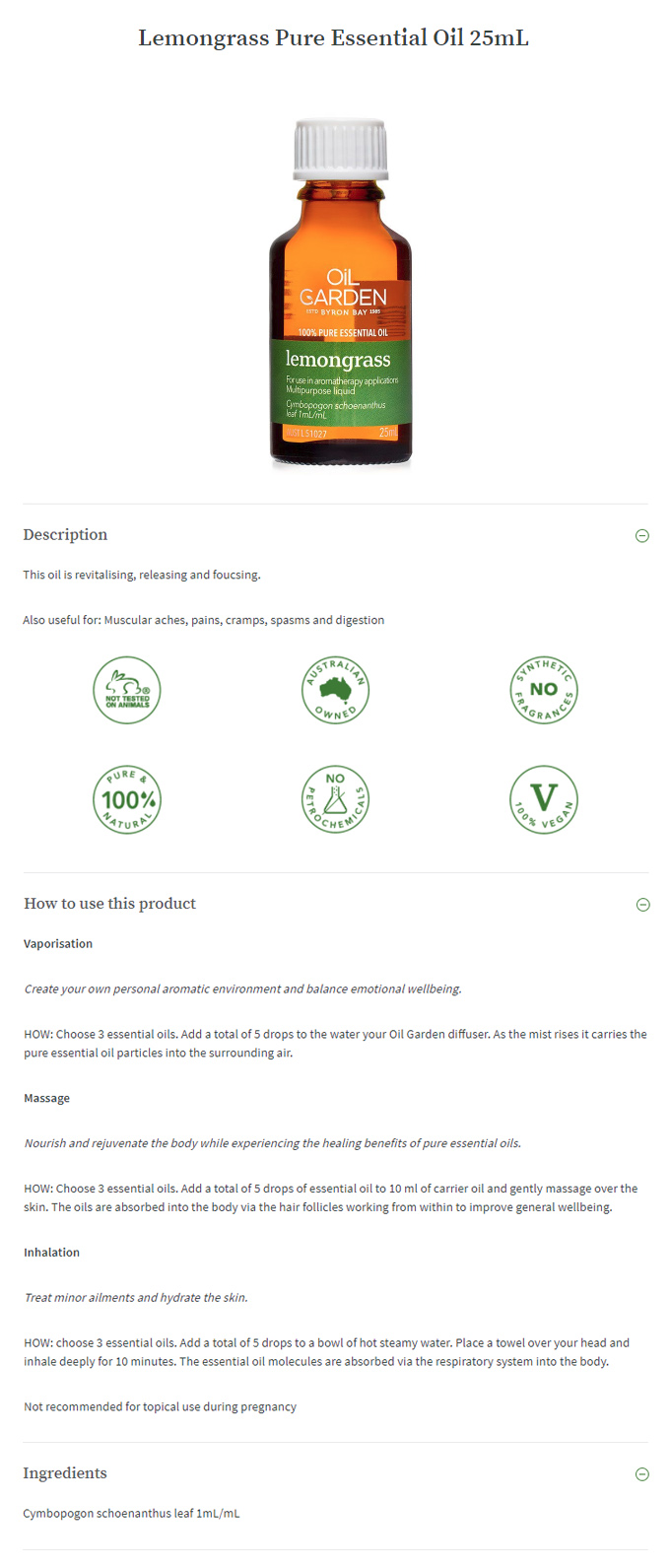The width and height of the screenshot is (670, 1568).
Task: Click the Vaporisation subheading
Action: coord(58,944)
